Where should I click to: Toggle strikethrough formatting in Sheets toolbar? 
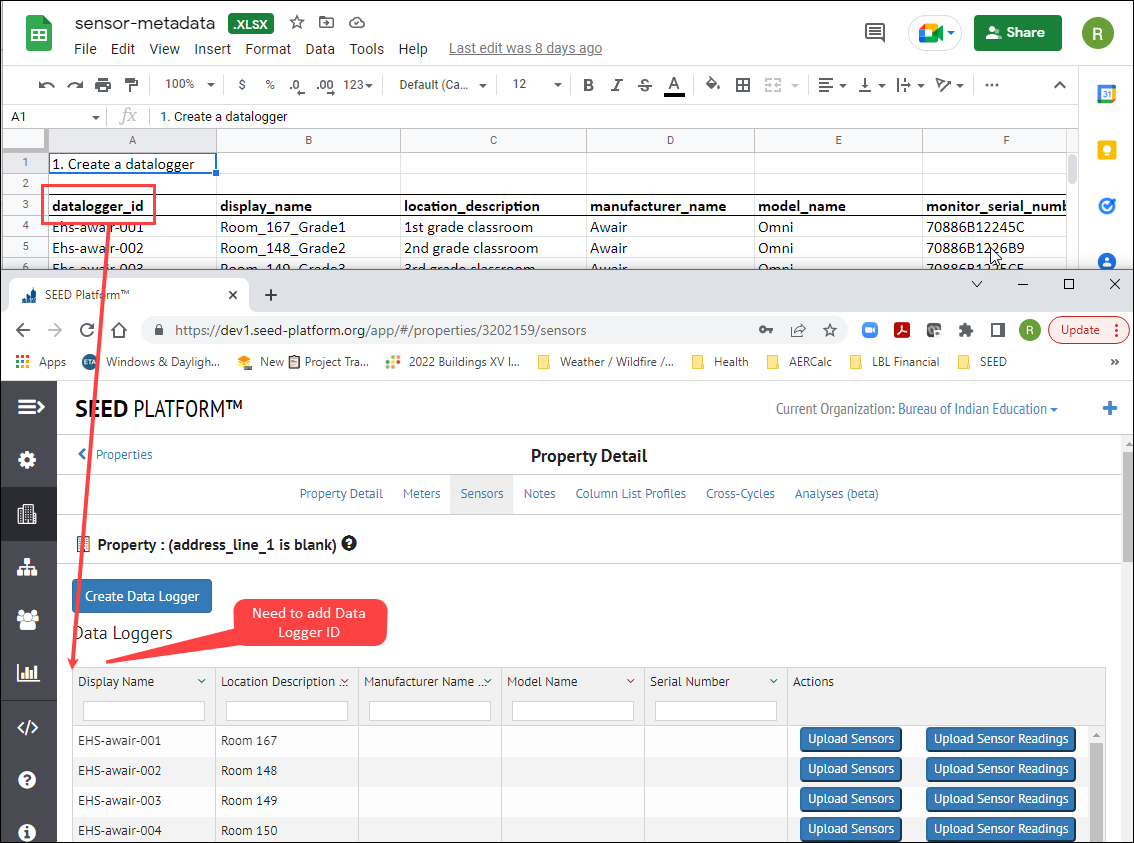645,84
